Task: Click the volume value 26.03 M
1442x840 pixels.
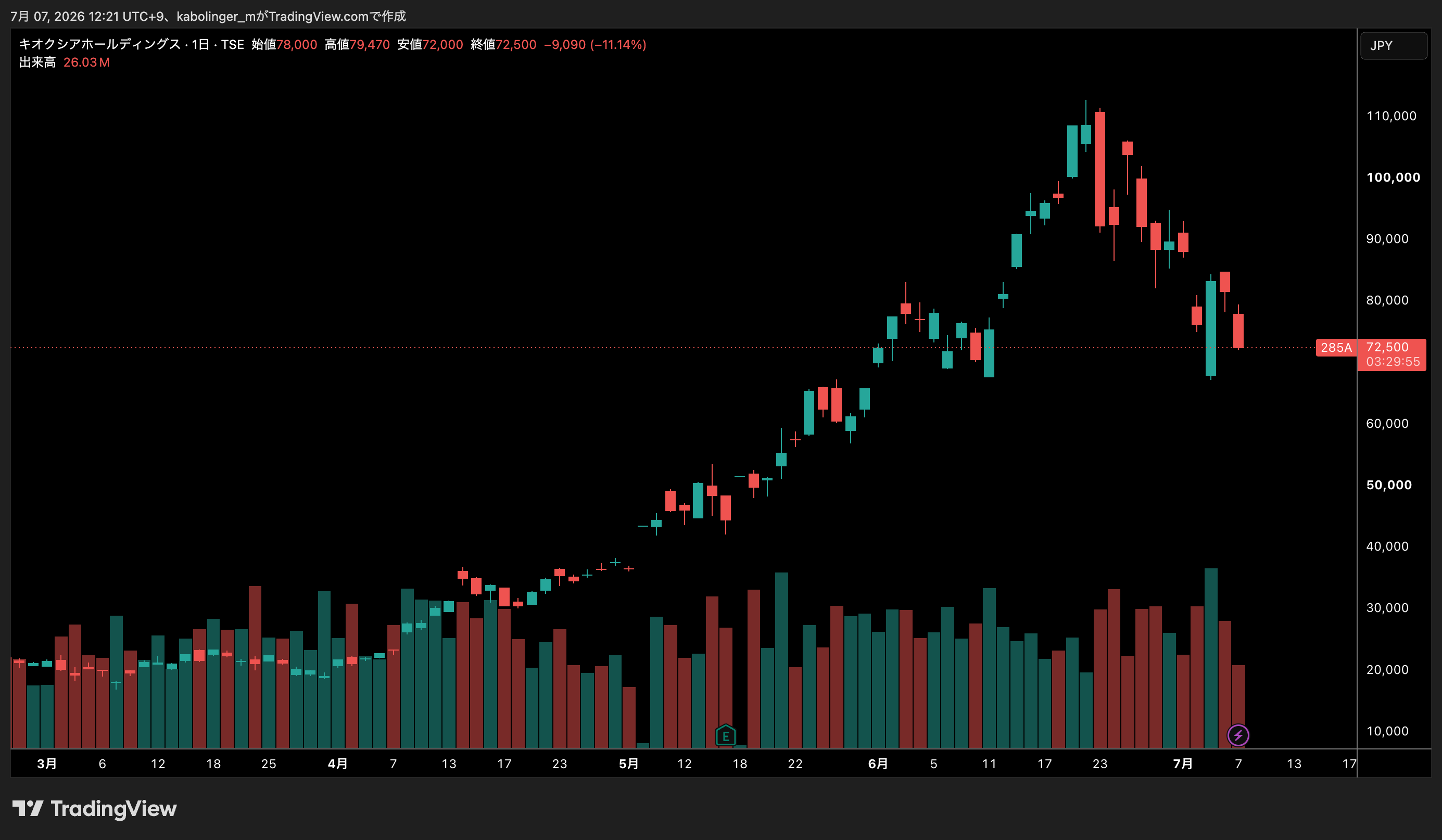Action: [x=86, y=62]
